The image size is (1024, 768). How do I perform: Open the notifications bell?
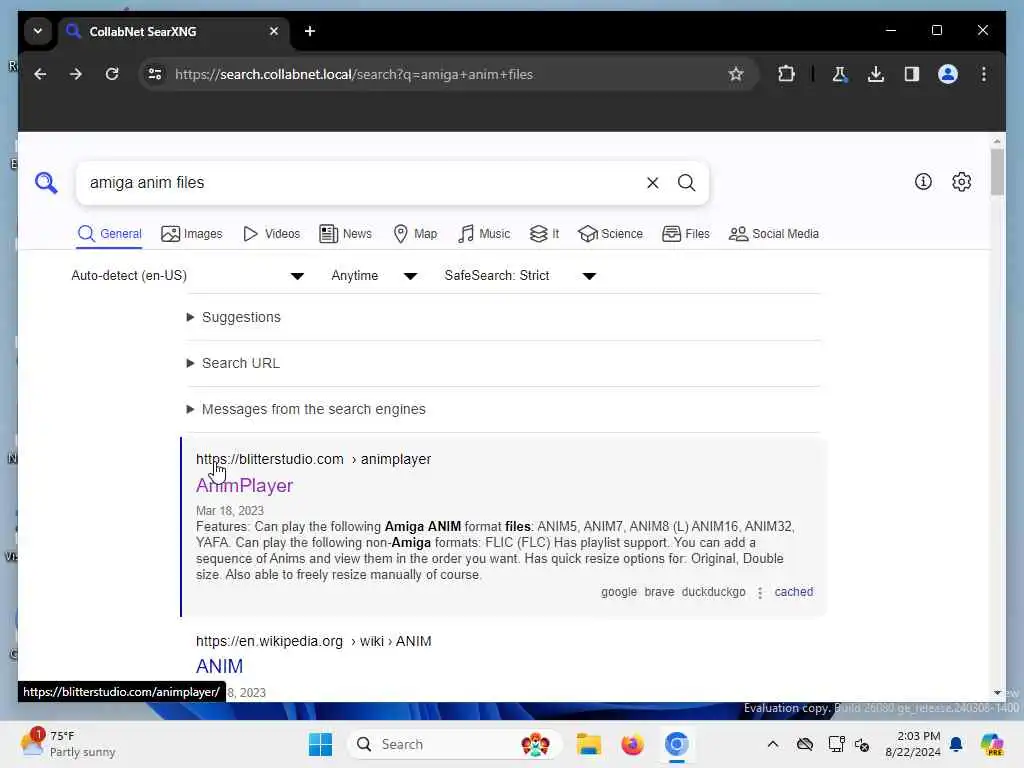click(956, 744)
